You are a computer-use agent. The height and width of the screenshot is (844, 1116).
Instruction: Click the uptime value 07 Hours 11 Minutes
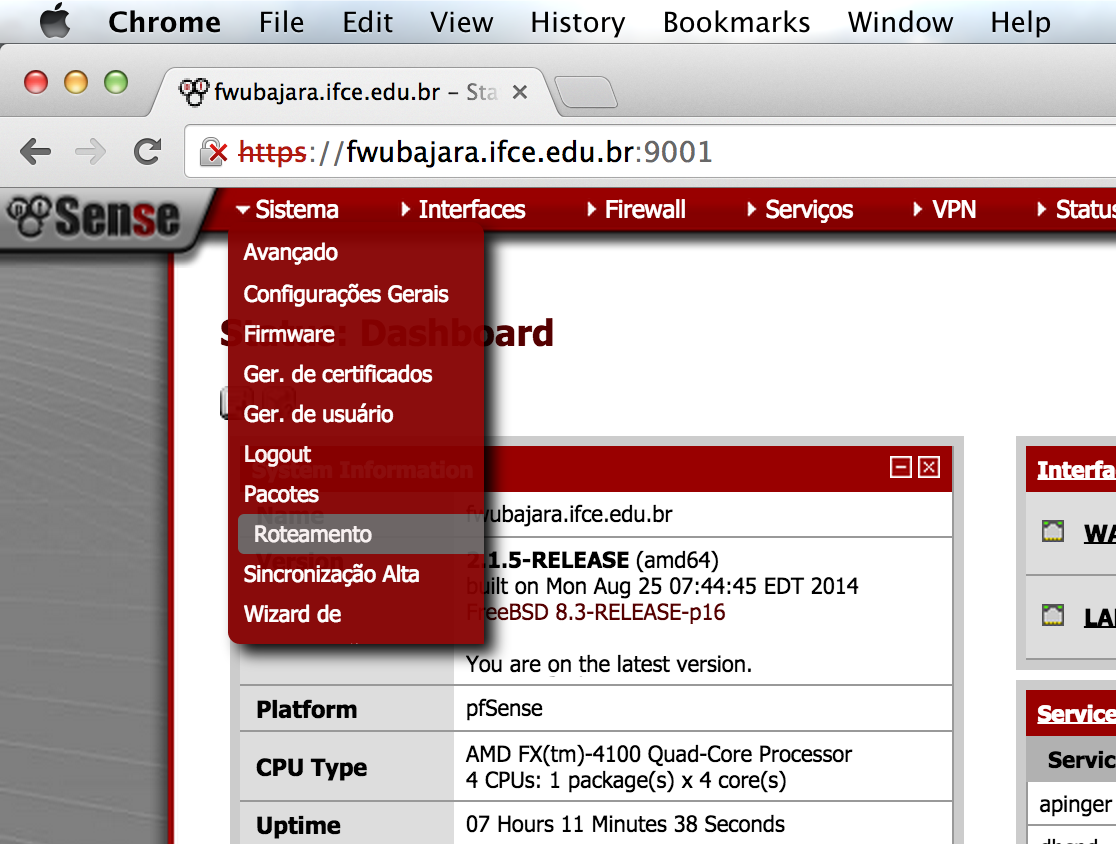625,824
